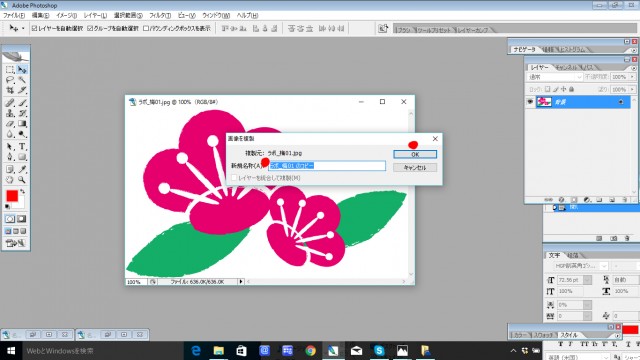Toggle lock transparent pixels in Layers panel
This screenshot has width=640, height=360.
click(x=548, y=89)
